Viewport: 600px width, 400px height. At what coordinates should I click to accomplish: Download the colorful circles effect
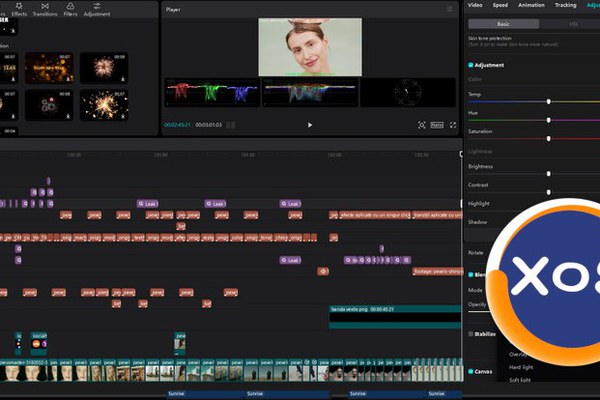pyautogui.click(x=68, y=116)
